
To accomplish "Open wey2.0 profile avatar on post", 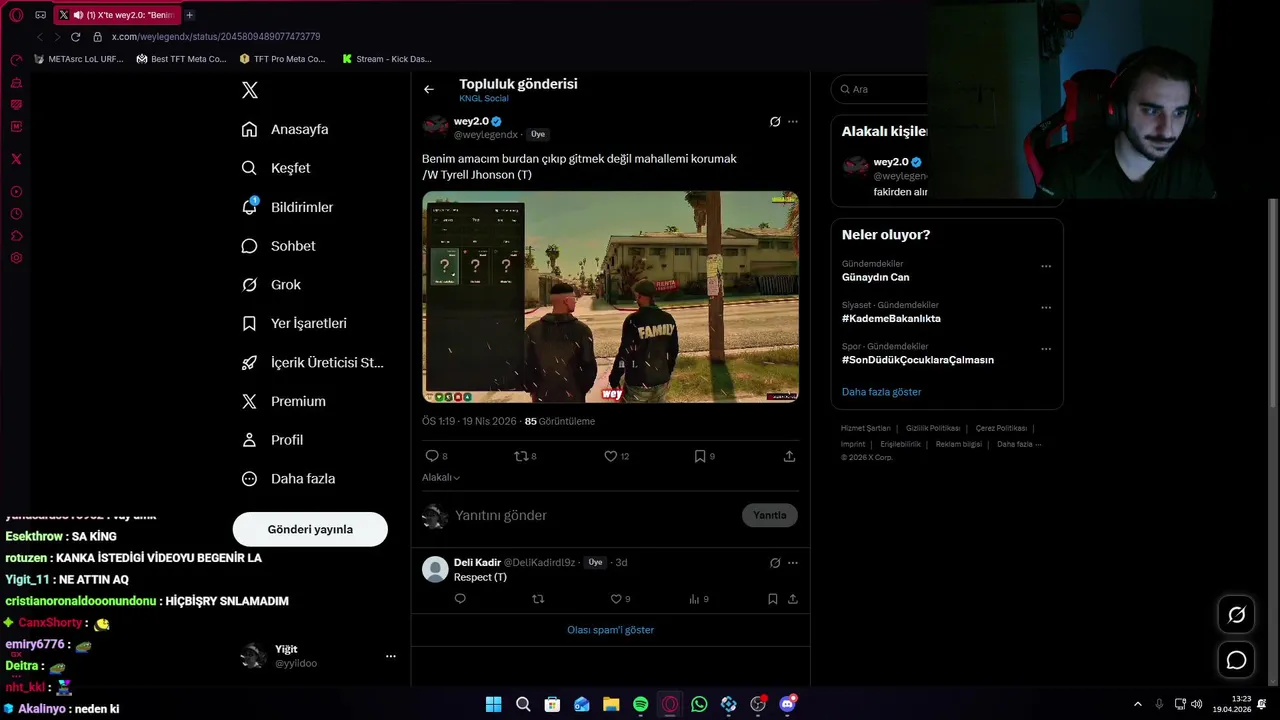I will pyautogui.click(x=435, y=125).
